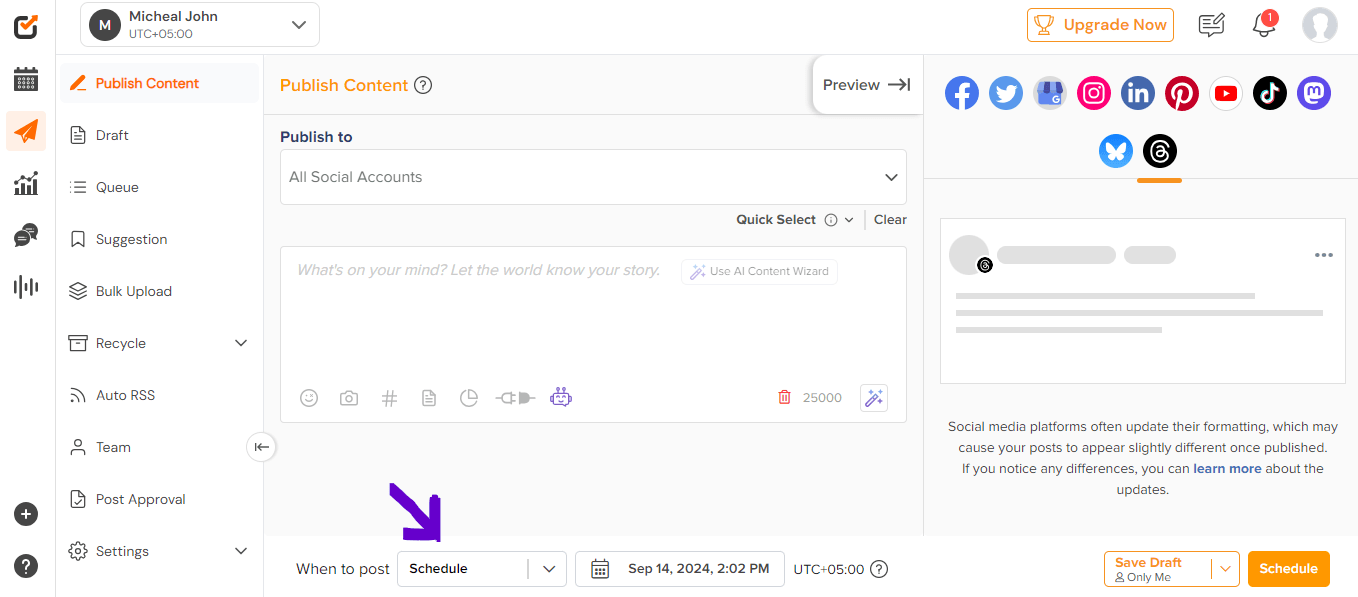Select Instagram preview icon
The height and width of the screenshot is (597, 1358).
1094,94
